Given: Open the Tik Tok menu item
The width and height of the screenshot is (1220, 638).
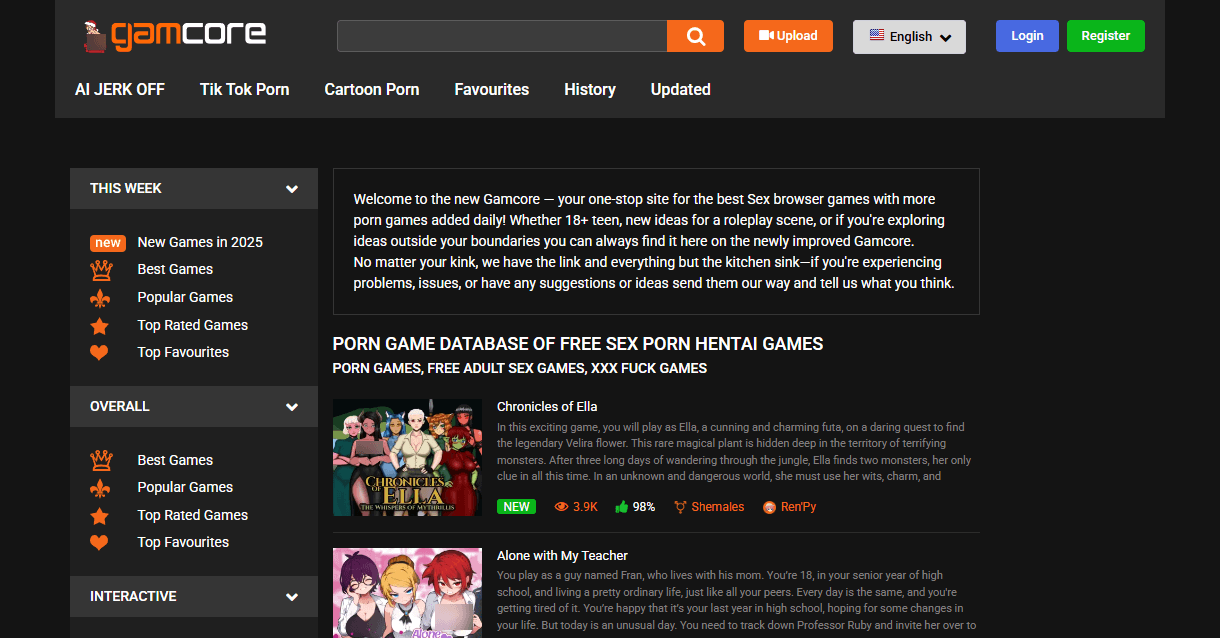Looking at the screenshot, I should pyautogui.click(x=244, y=89).
